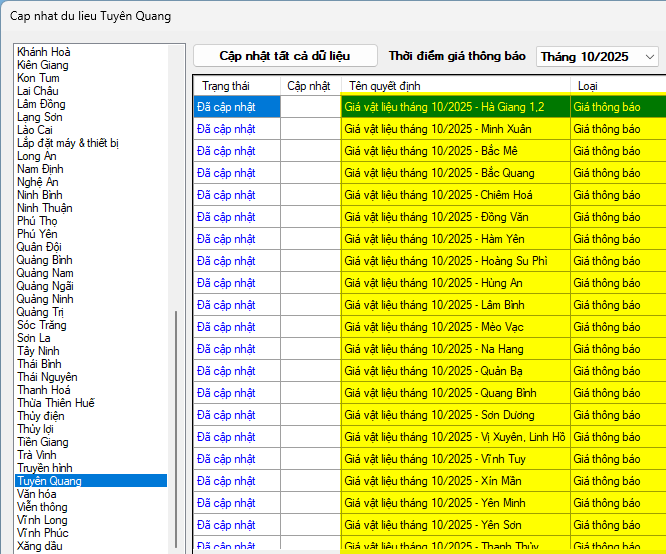
Task: Select 'Quảng Ninh' from the sidebar list
Action: click(x=45, y=299)
